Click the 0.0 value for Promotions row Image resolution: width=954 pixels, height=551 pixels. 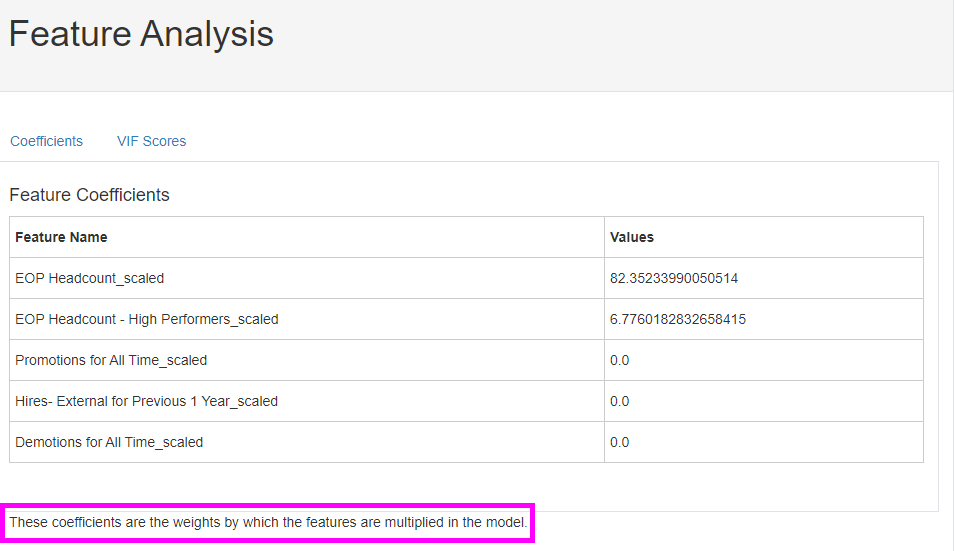click(619, 360)
